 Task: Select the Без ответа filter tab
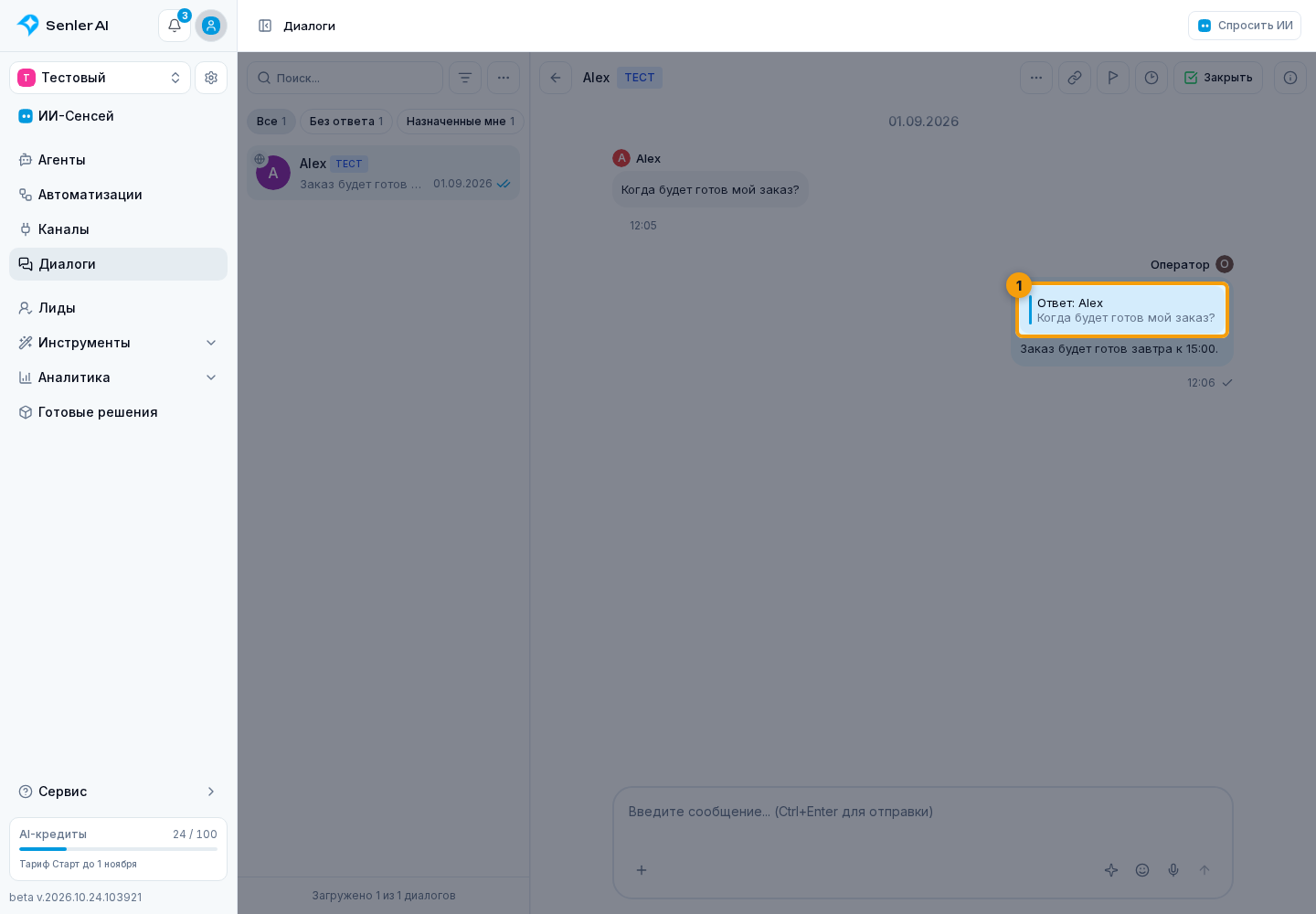click(x=346, y=122)
